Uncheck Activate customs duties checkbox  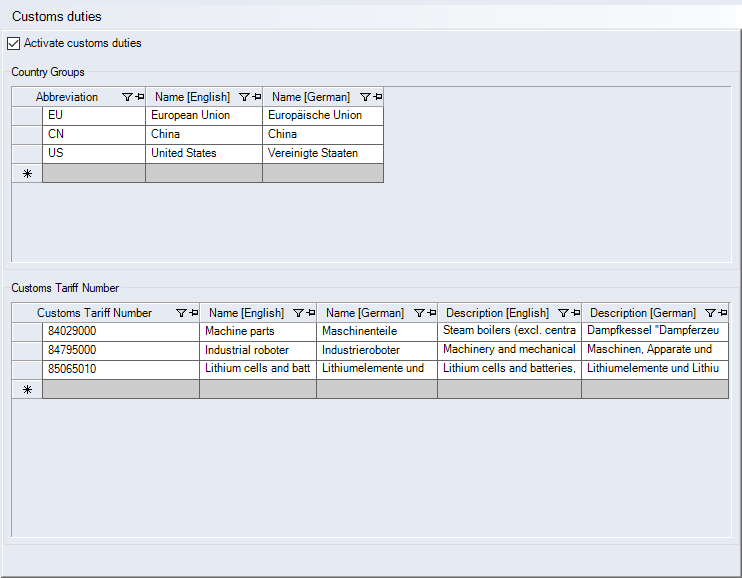coord(13,44)
